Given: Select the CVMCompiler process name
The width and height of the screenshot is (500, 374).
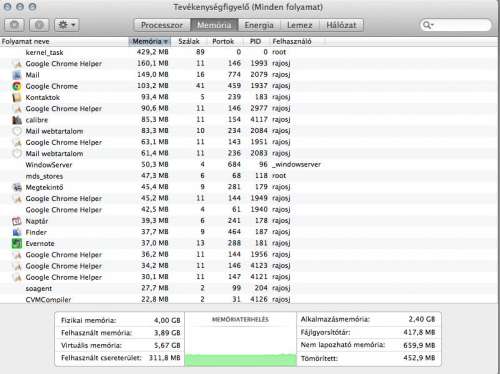Looking at the screenshot, I should coord(48,299).
